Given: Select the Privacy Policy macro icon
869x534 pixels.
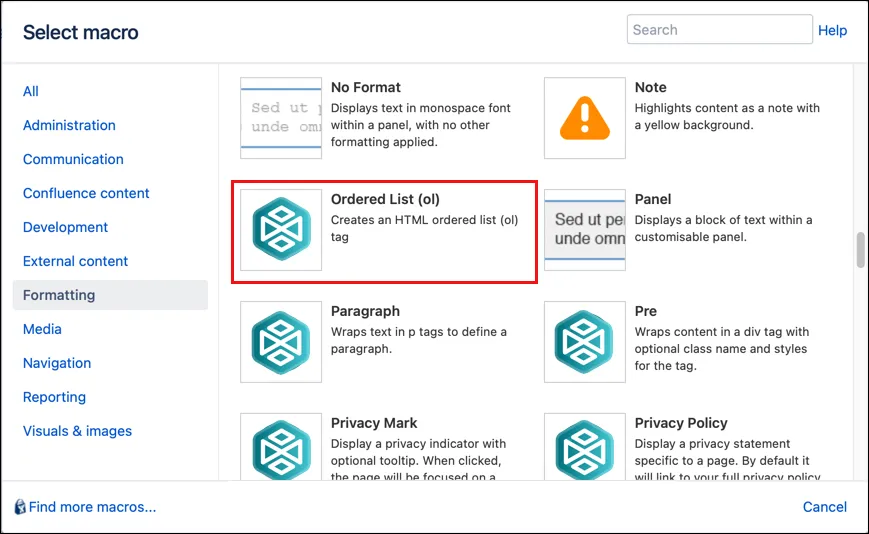Looking at the screenshot, I should tap(585, 446).
